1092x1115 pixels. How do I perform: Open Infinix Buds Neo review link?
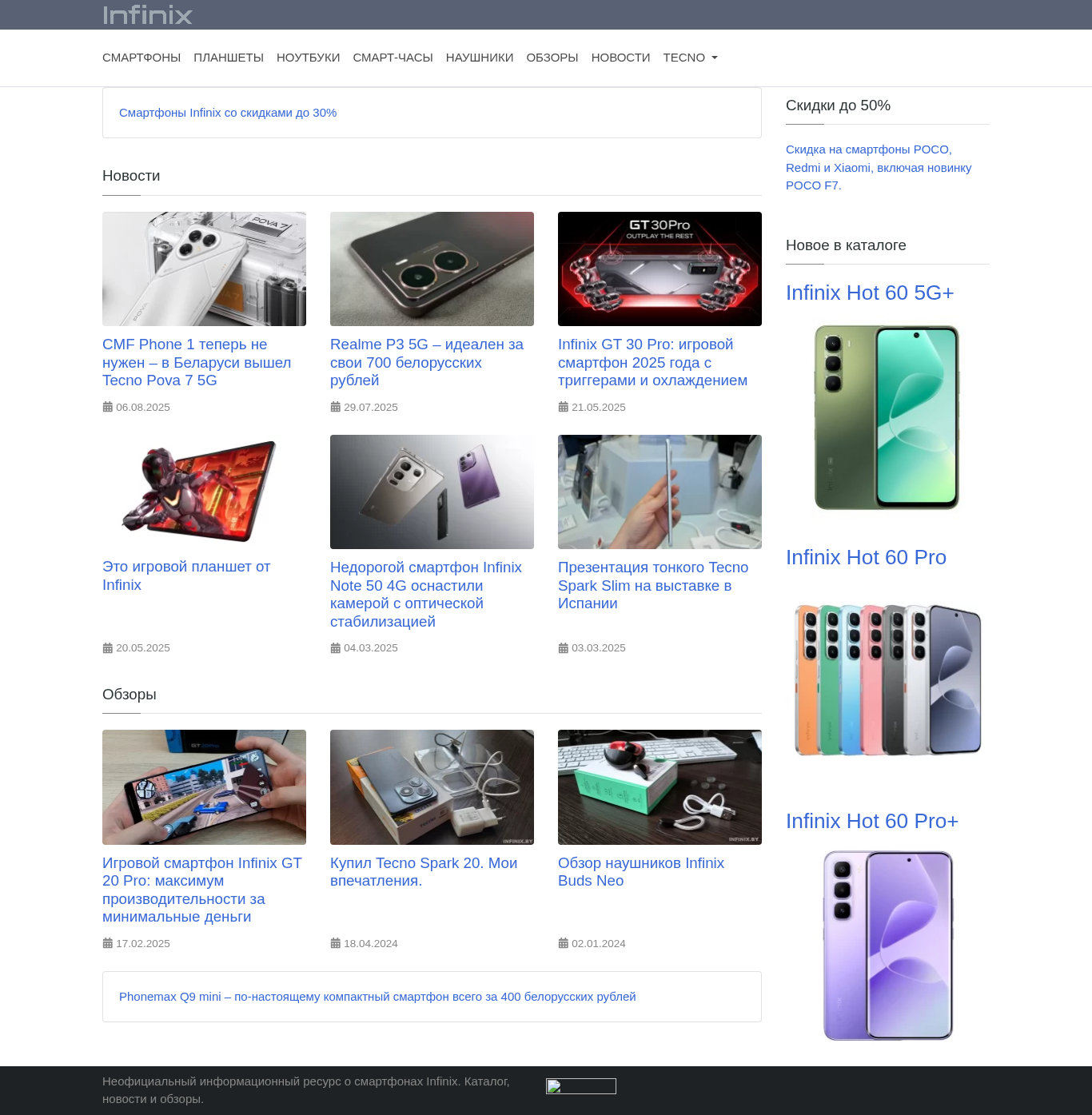[x=641, y=872]
